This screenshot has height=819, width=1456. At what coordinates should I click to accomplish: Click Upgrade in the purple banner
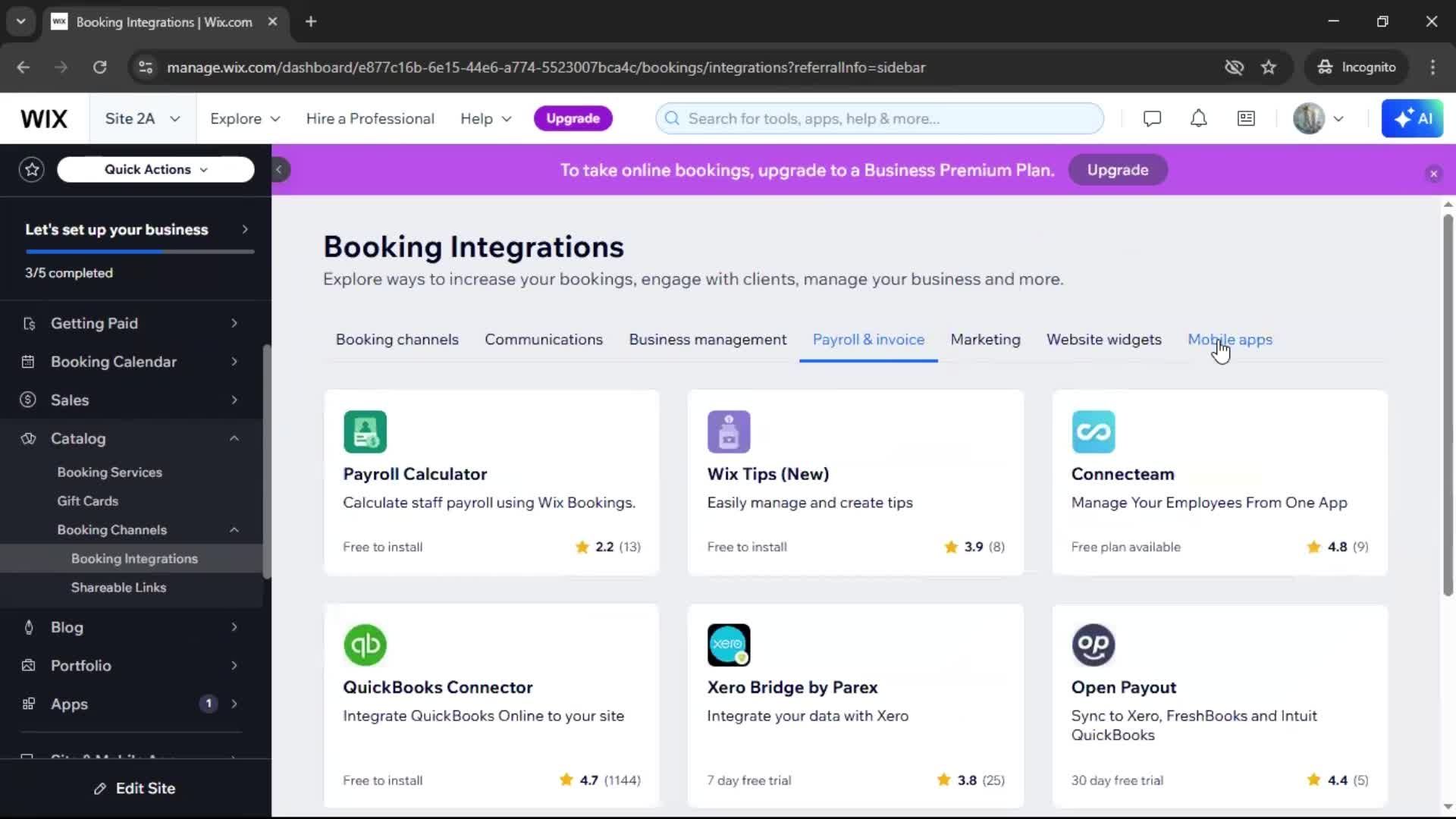point(1117,170)
